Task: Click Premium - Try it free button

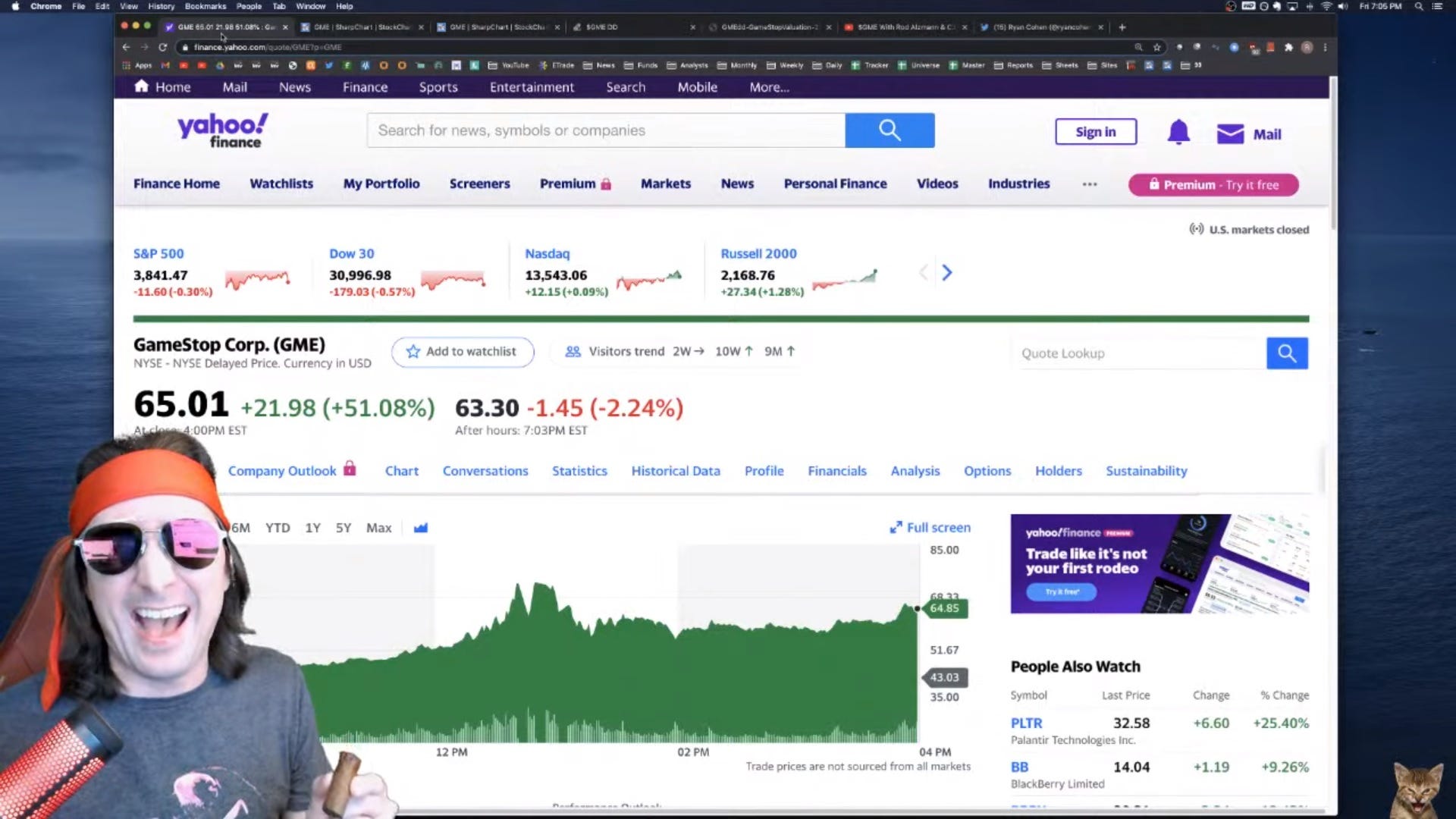Action: click(x=1213, y=185)
